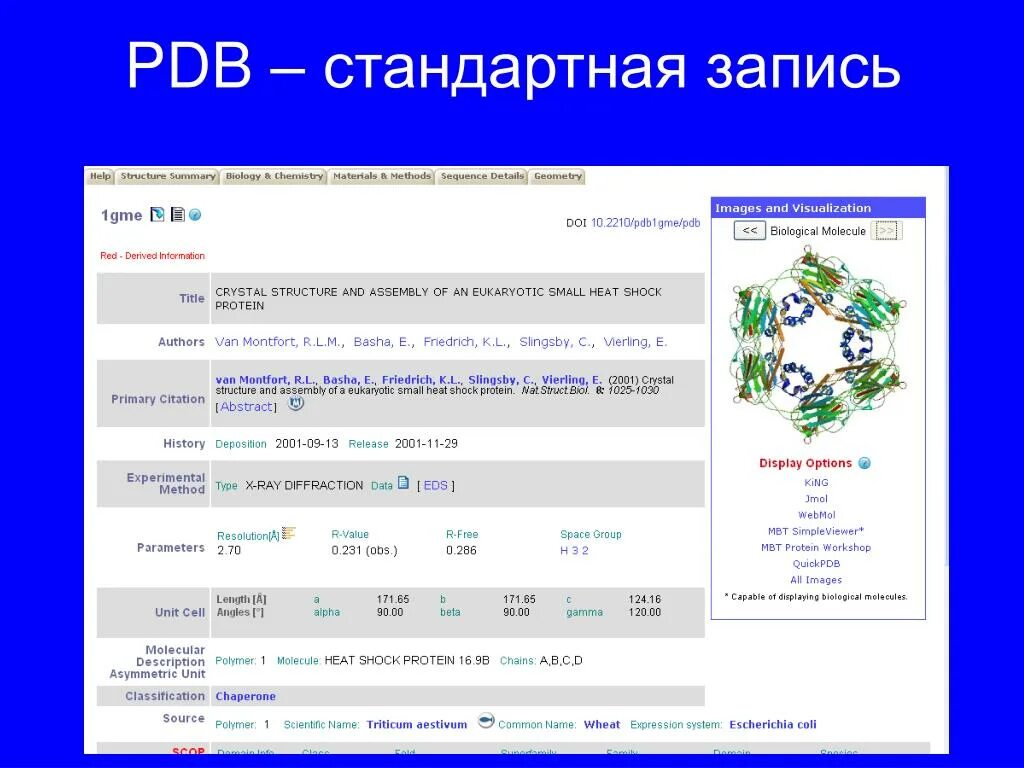Click the download file icon next to 1gme
The height and width of the screenshot is (768, 1024).
click(157, 214)
